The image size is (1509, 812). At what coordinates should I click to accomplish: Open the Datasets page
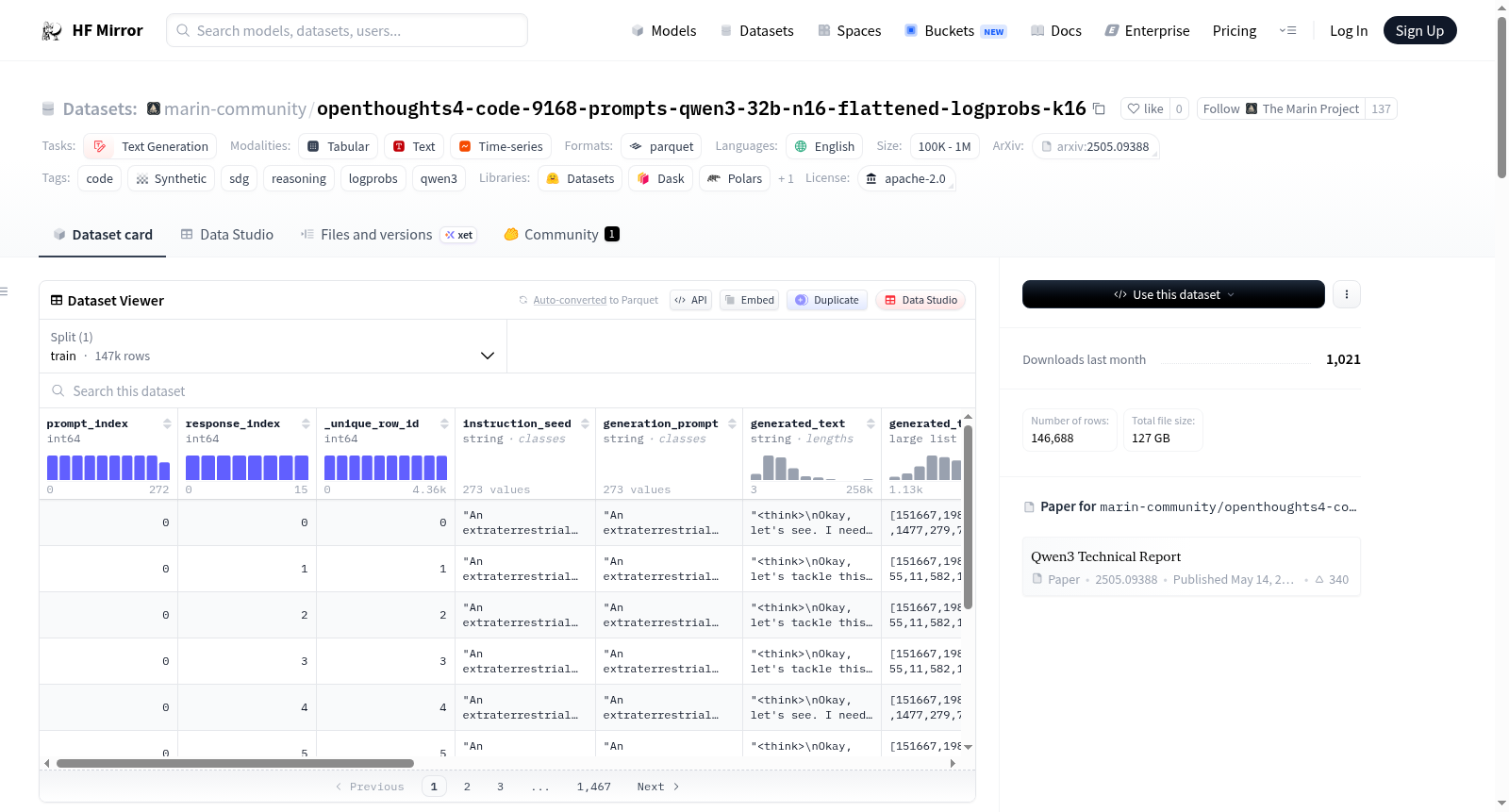tap(757, 31)
